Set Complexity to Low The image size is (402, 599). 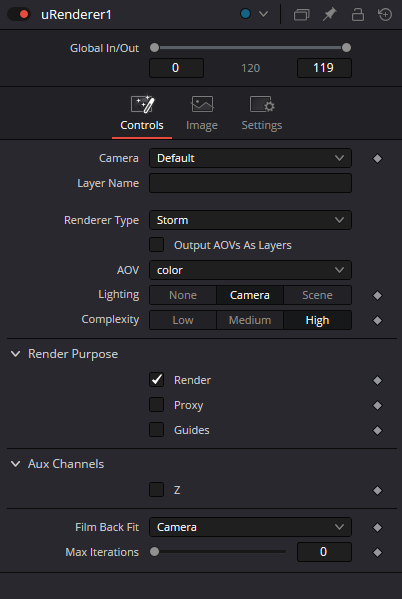pos(183,320)
